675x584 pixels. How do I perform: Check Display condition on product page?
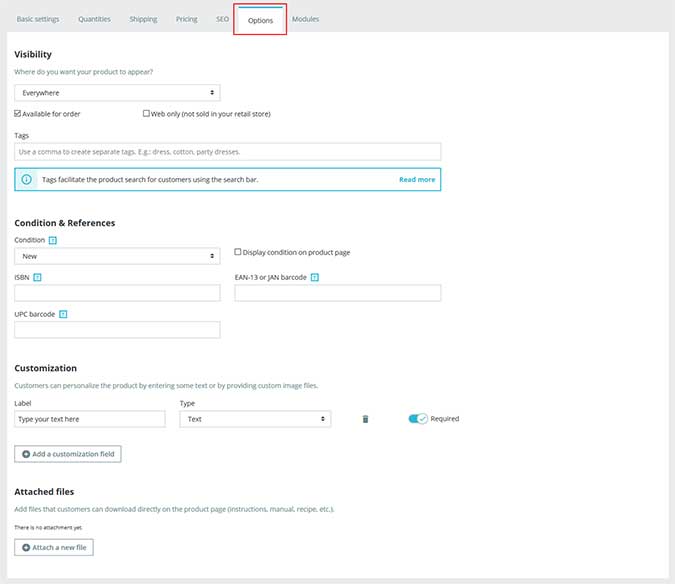[x=238, y=252]
